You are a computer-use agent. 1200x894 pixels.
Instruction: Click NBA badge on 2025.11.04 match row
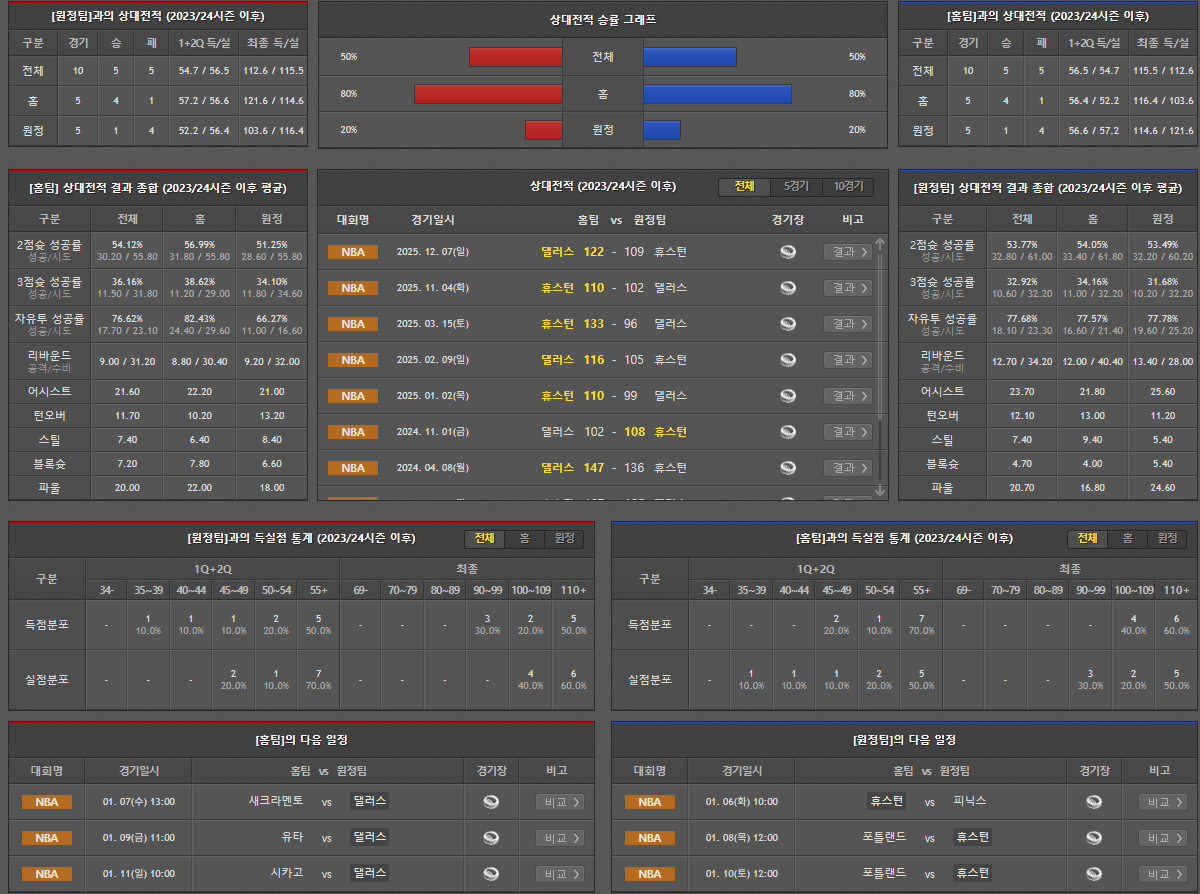pyautogui.click(x=352, y=288)
